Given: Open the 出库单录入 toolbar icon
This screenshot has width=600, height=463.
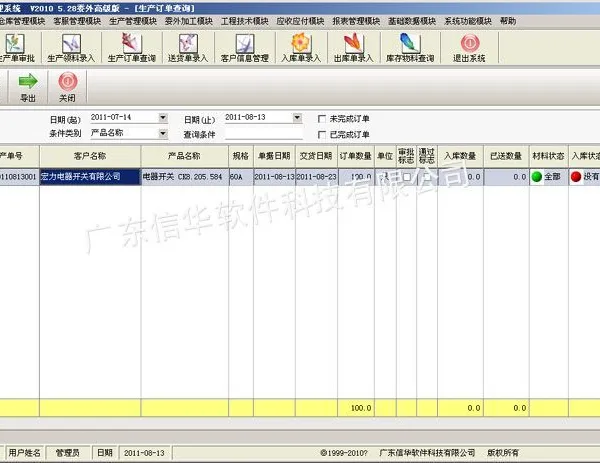Looking at the screenshot, I should pos(354,48).
